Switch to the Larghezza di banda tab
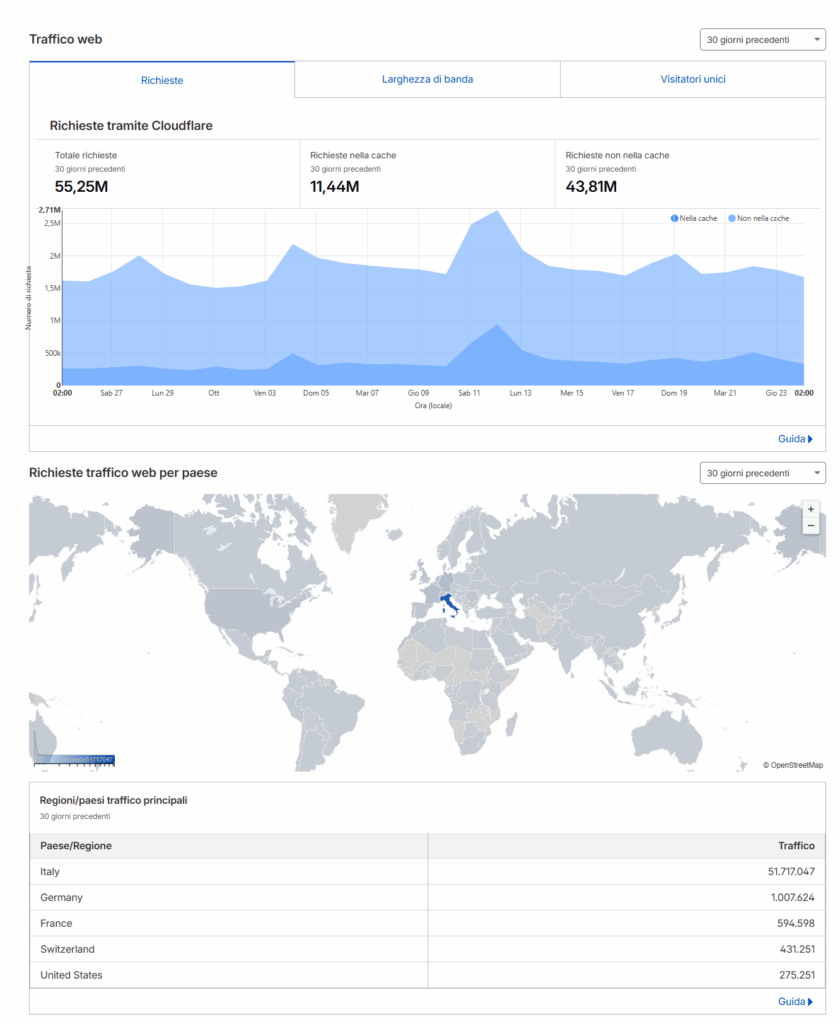Image resolution: width=840 pixels, height=1024 pixels. (x=427, y=80)
